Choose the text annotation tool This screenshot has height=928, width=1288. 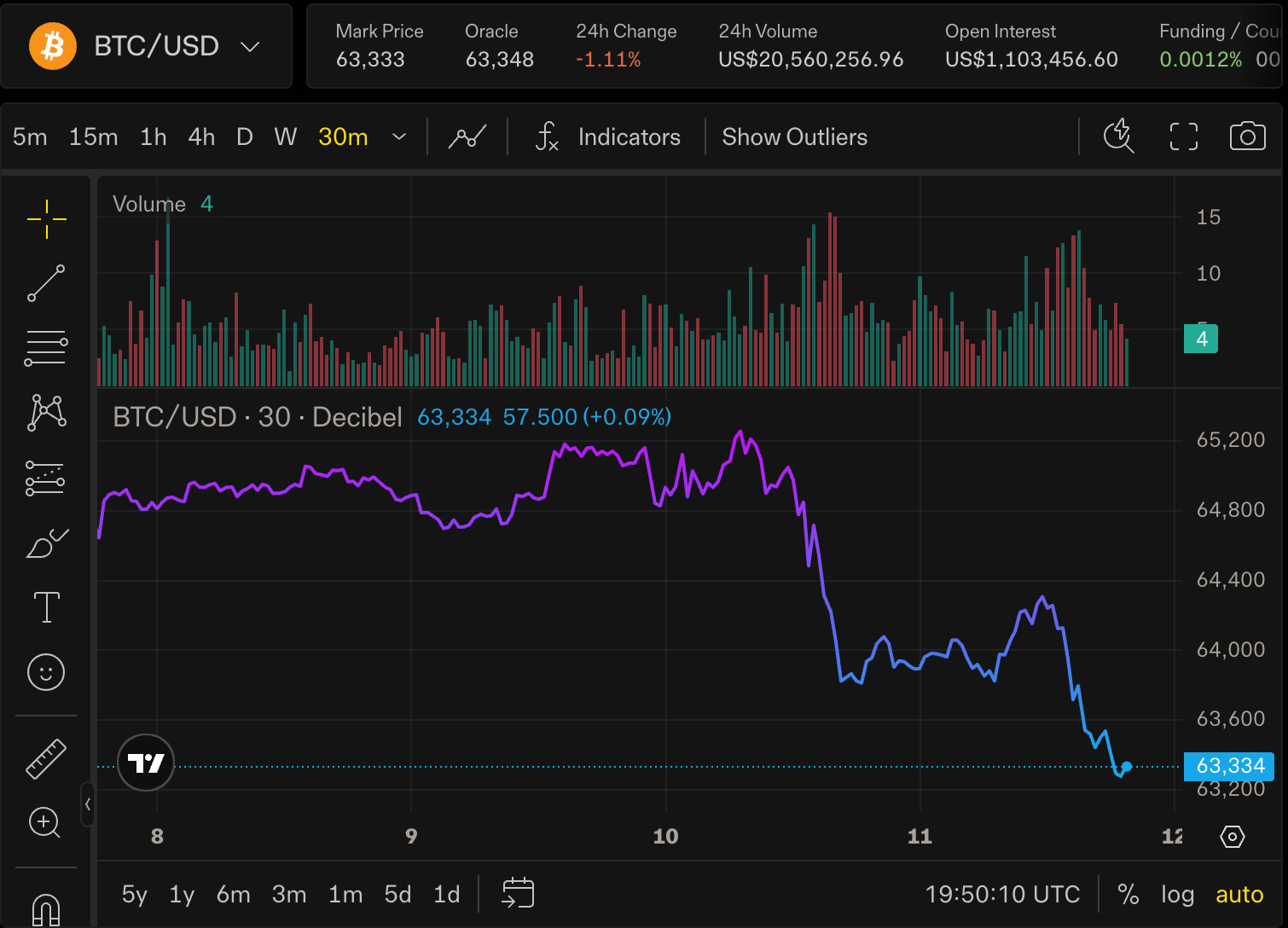pos(46,607)
